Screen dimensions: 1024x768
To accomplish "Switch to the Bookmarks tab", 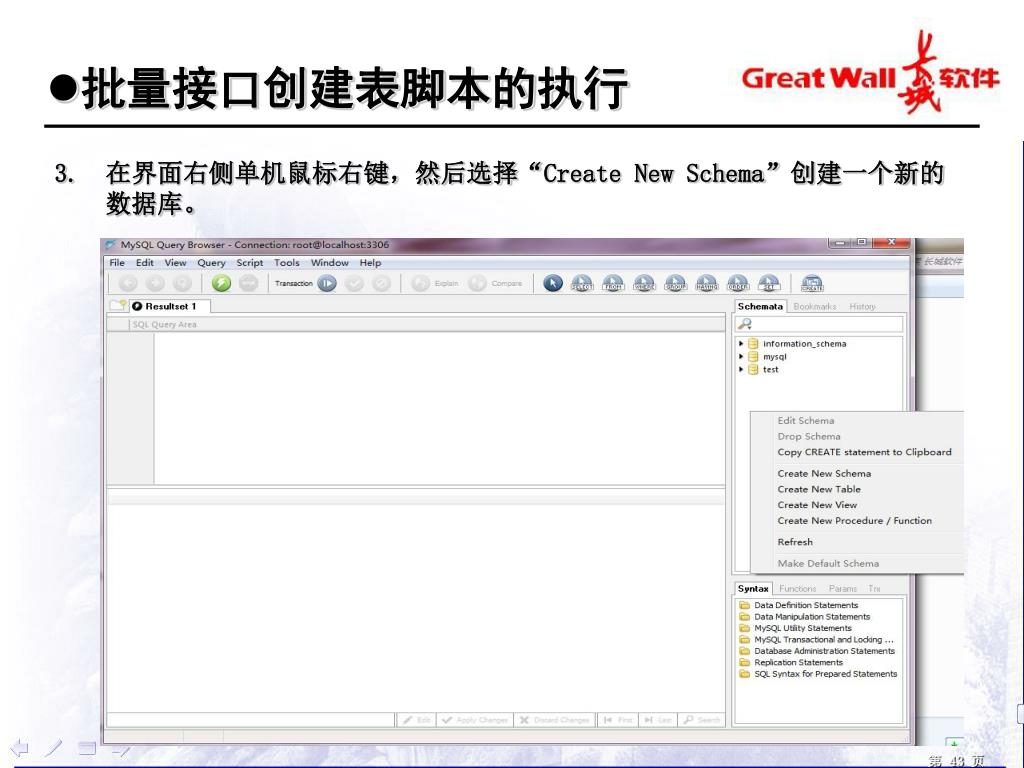I will [x=814, y=306].
